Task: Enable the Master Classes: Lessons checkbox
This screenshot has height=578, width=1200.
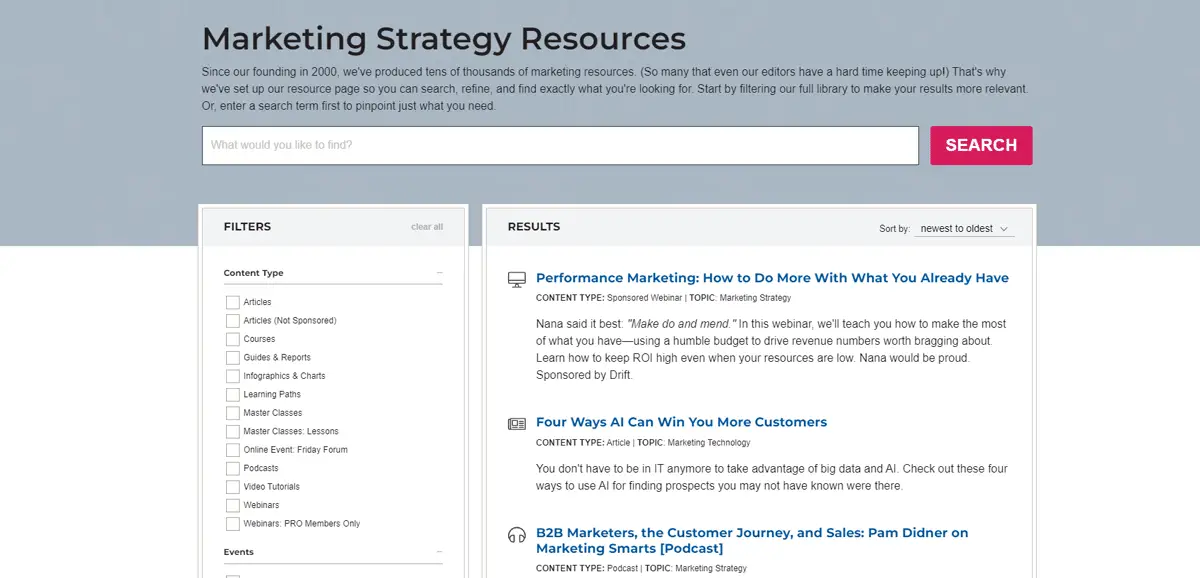Action: [x=233, y=432]
